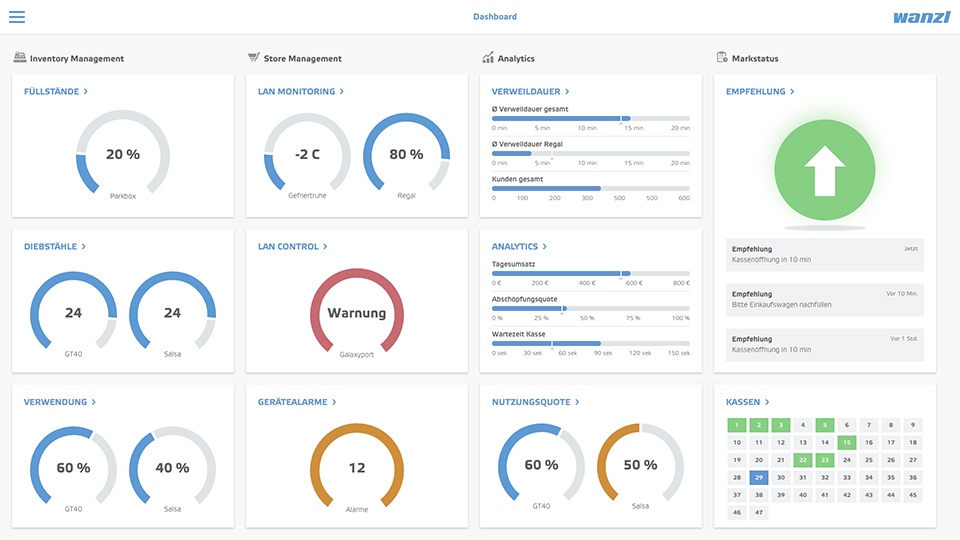Select Kasse 9 tile
This screenshot has height=540, width=960.
click(x=913, y=425)
